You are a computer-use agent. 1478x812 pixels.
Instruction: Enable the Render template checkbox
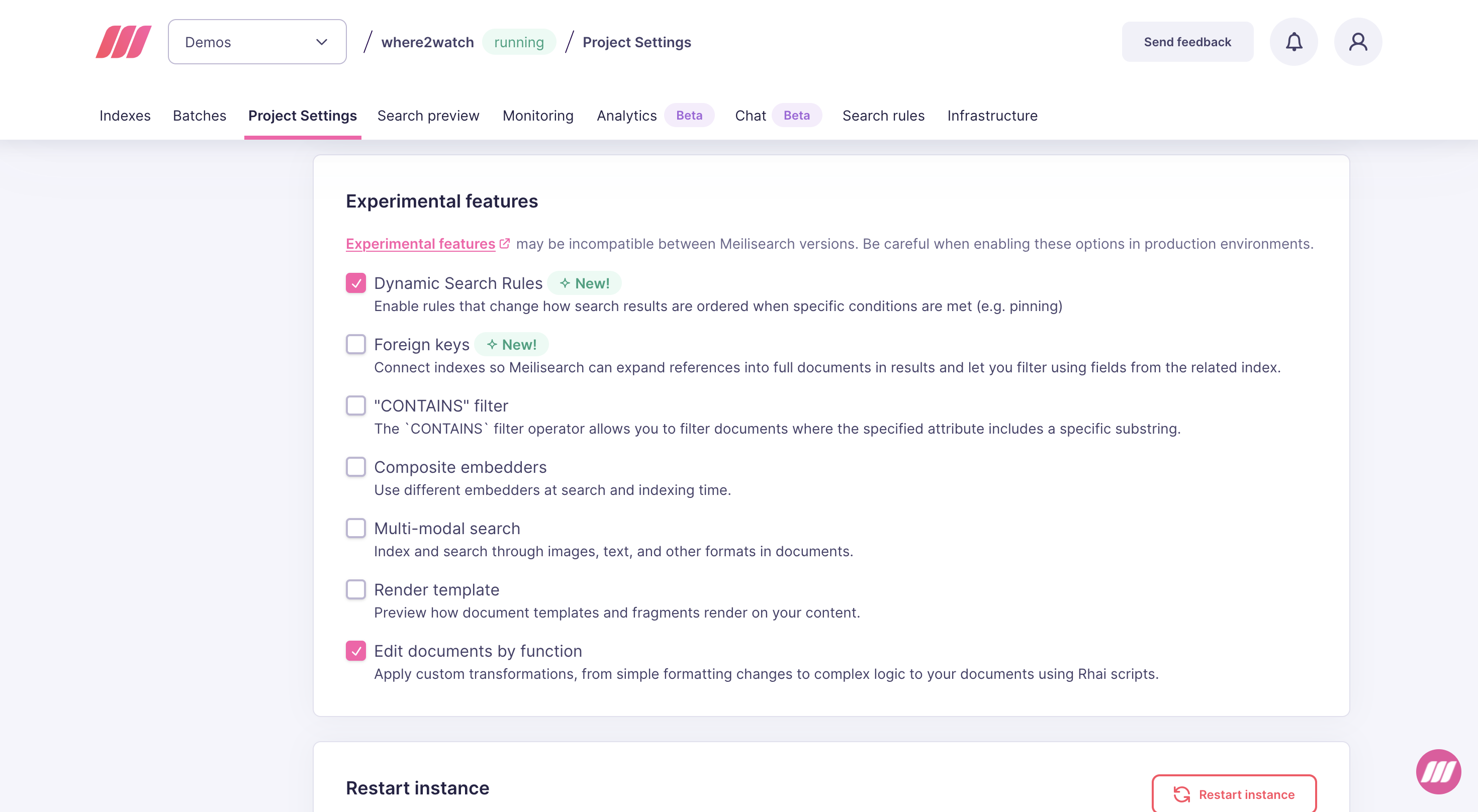tap(356, 590)
